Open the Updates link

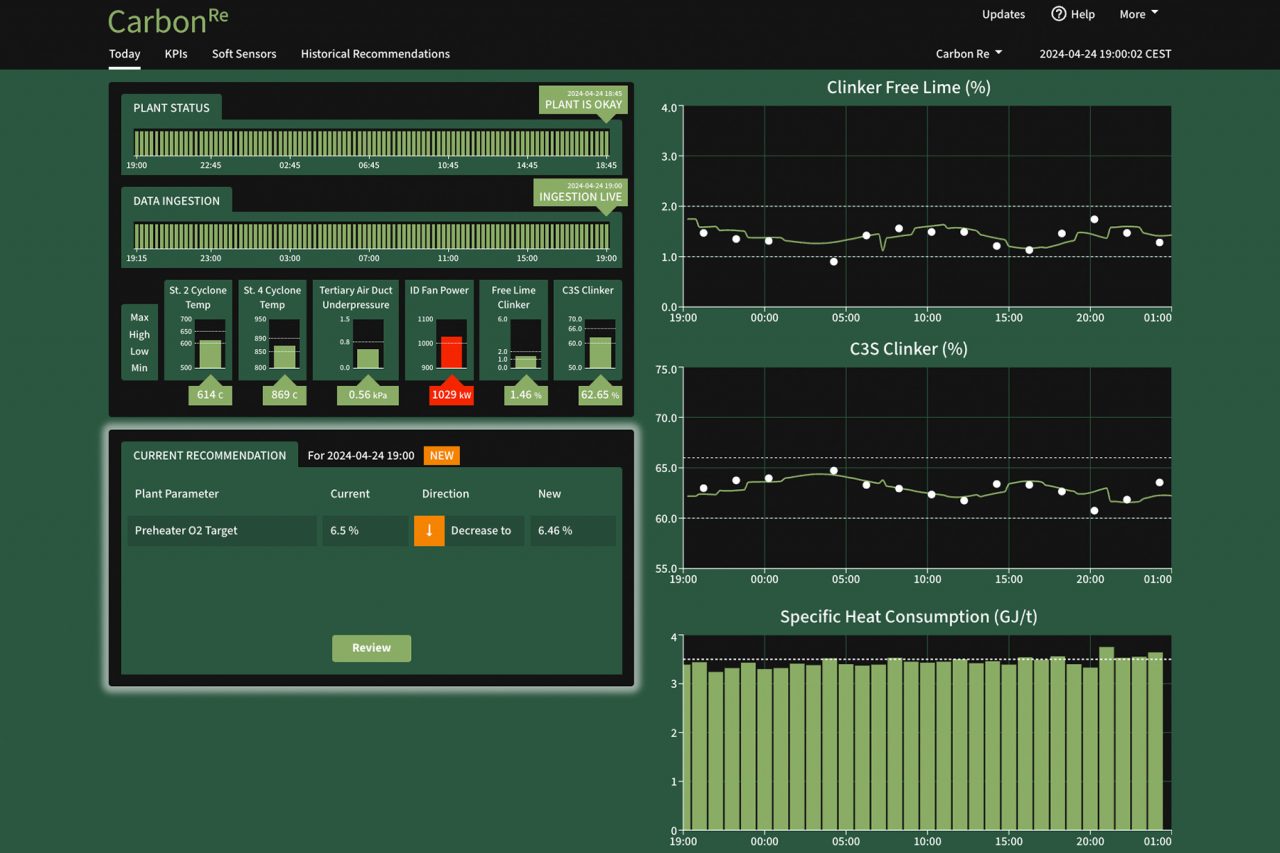(x=1003, y=14)
